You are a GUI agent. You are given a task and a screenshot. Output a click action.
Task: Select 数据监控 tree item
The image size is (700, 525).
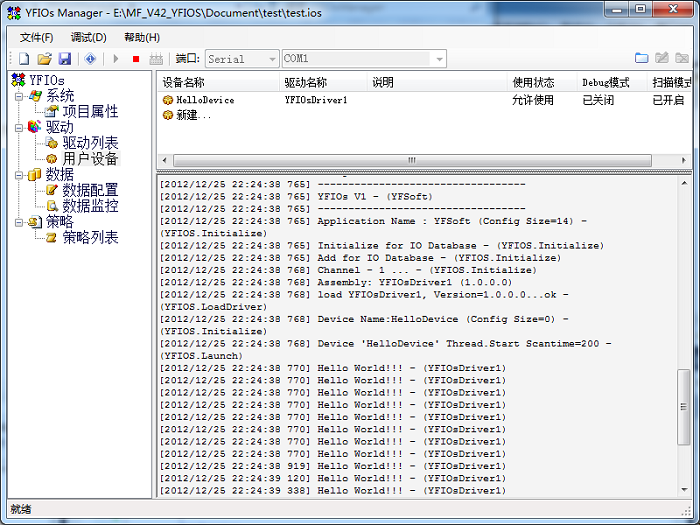click(x=91, y=206)
